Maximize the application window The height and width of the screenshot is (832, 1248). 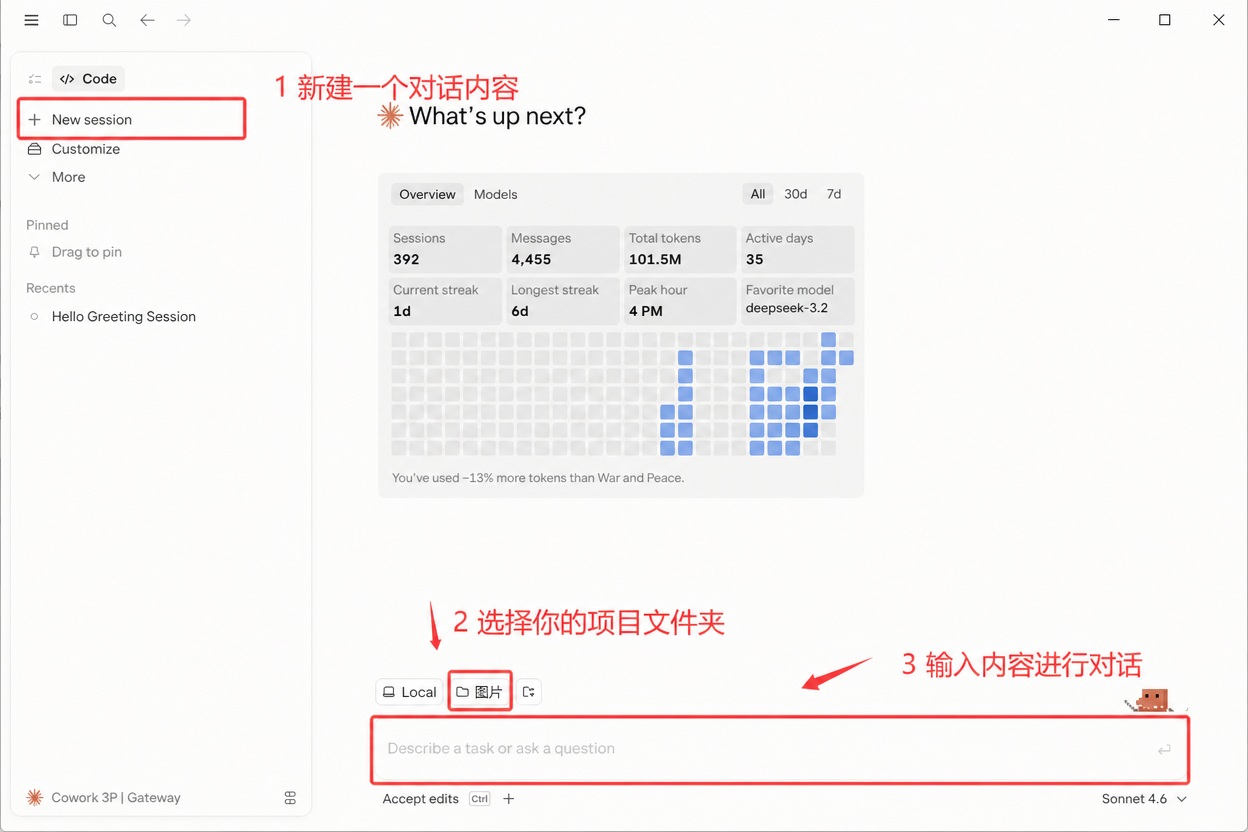coord(1165,20)
